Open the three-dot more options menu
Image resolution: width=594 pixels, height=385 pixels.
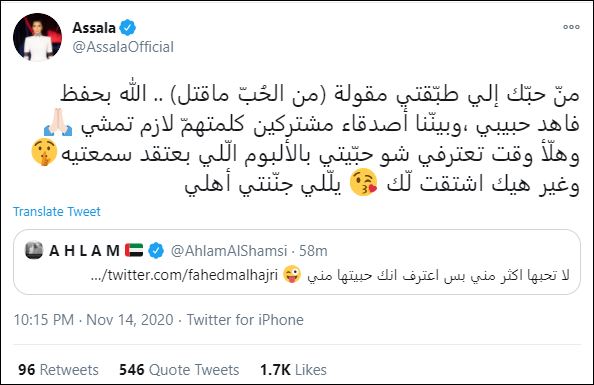(571, 27)
